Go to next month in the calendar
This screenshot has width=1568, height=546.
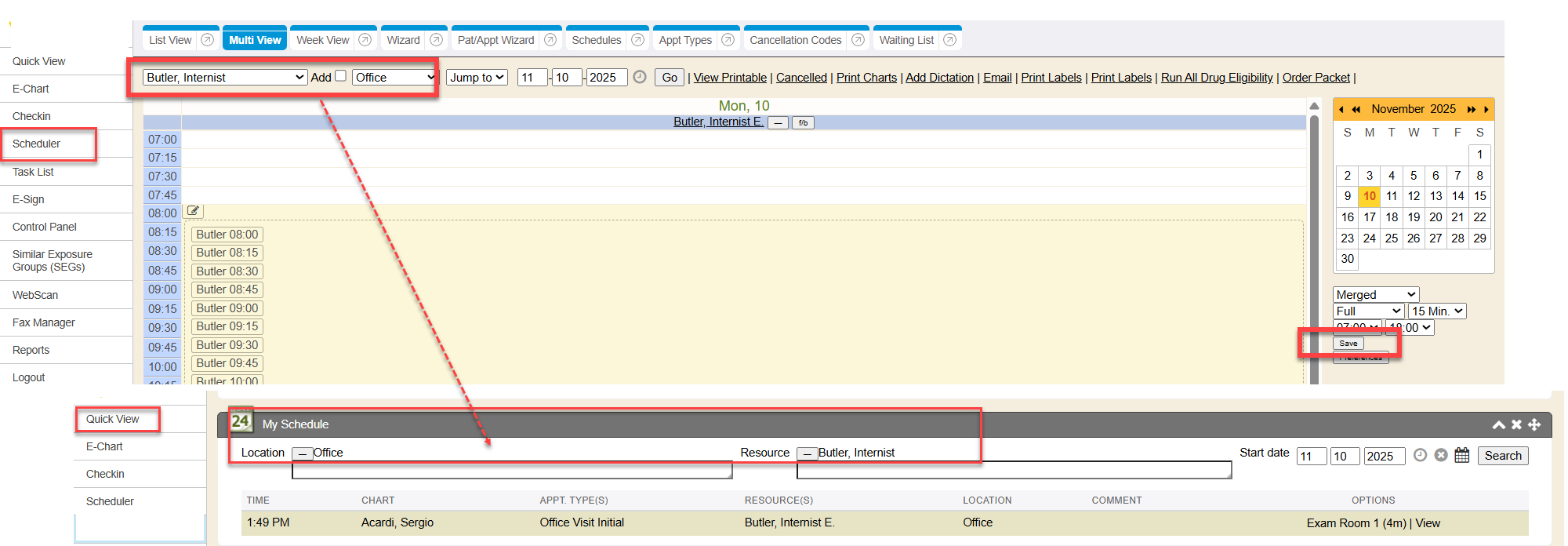[x=1486, y=110]
